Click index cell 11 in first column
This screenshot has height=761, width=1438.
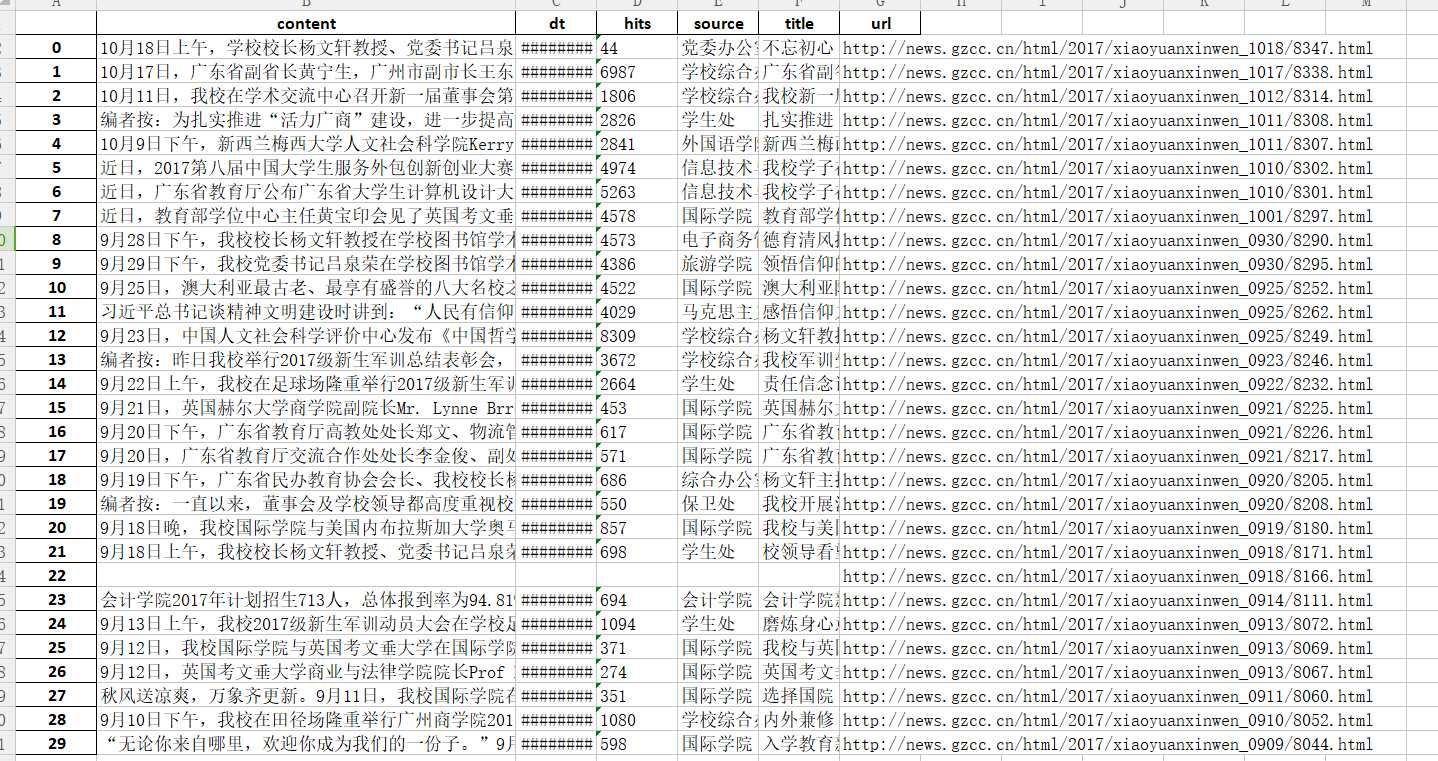point(56,311)
